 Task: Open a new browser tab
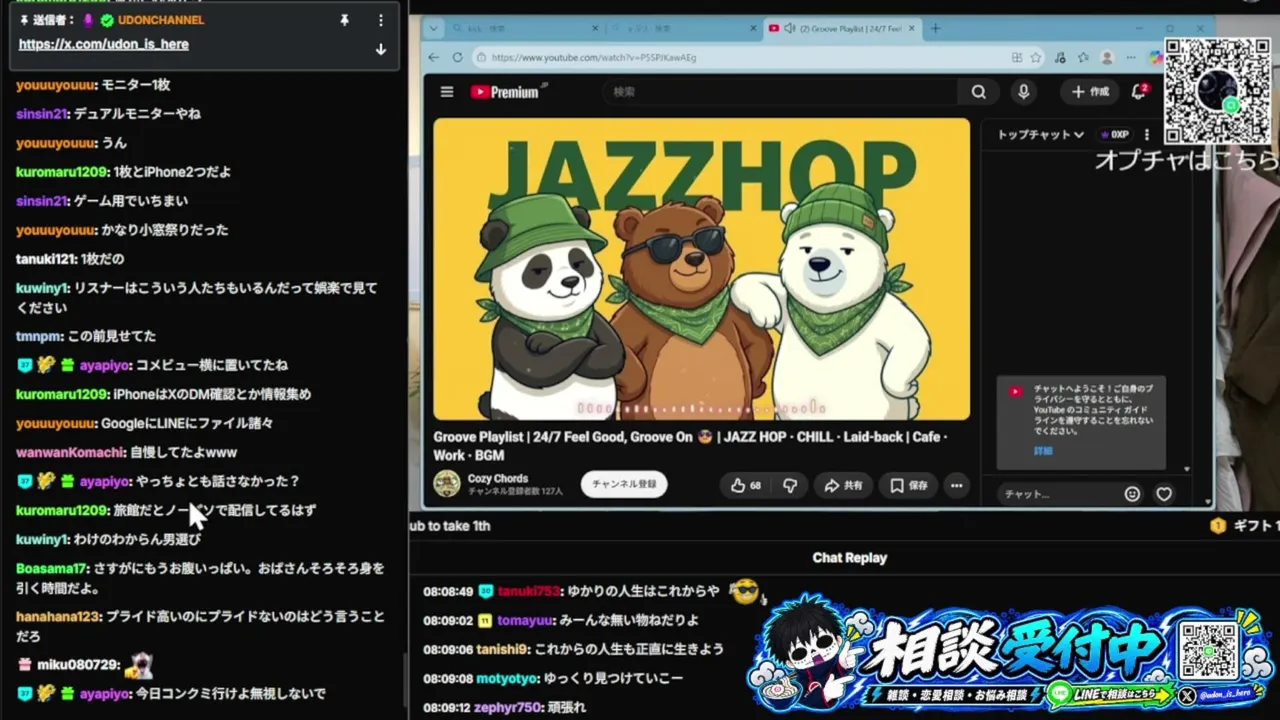point(935,28)
